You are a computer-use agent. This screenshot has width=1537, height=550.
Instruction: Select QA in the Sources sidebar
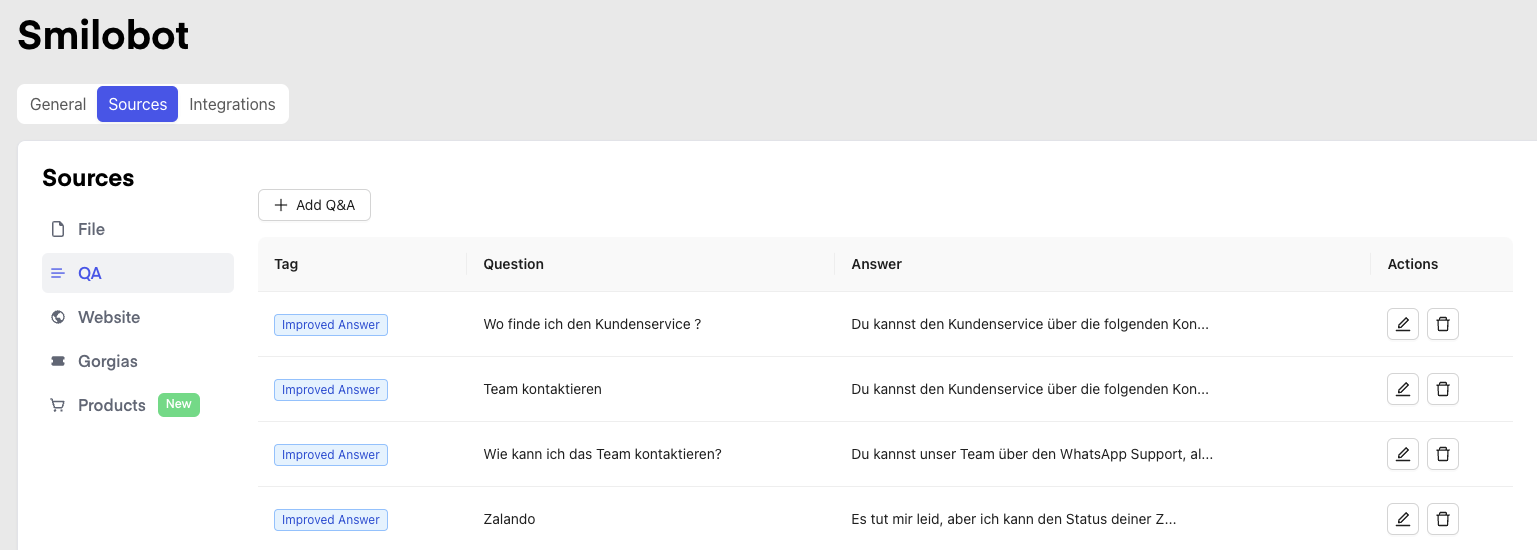pyautogui.click(x=90, y=273)
